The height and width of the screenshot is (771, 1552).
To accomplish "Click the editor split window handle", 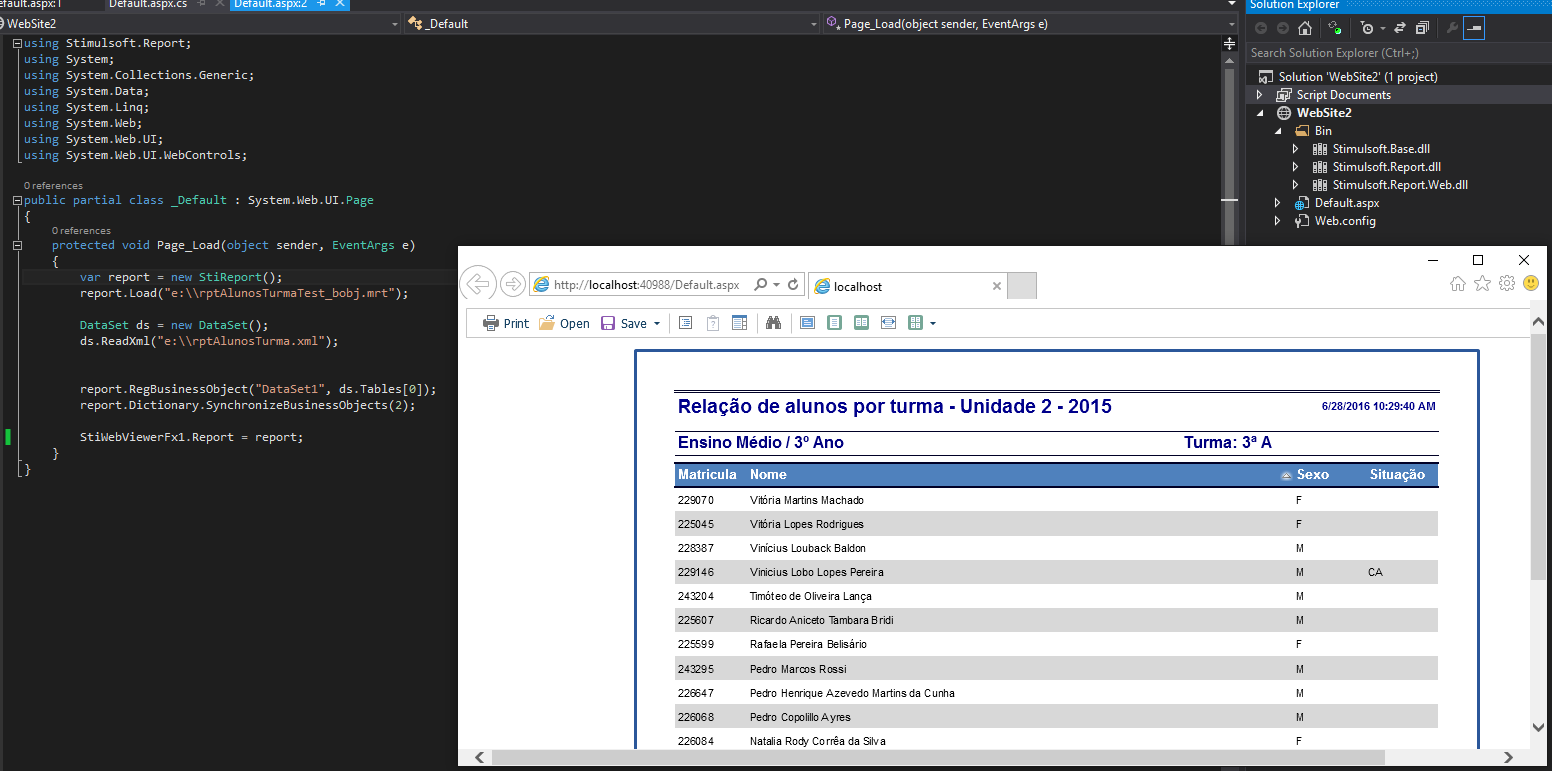I will click(x=1230, y=43).
